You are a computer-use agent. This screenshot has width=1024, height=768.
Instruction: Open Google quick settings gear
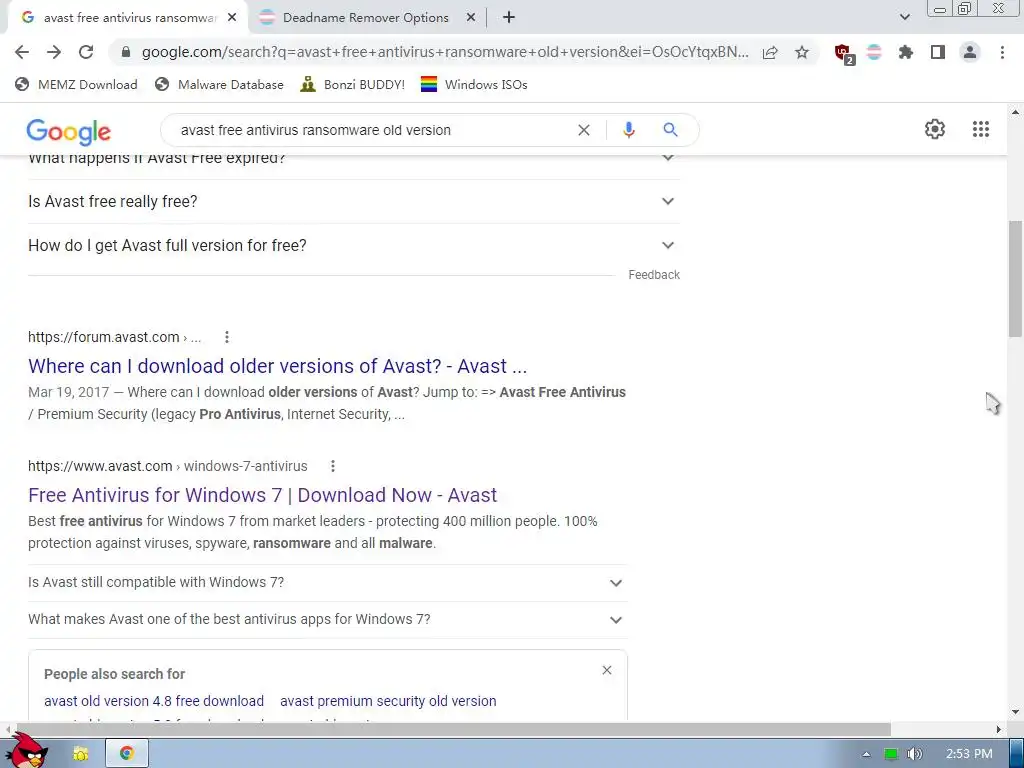click(935, 129)
